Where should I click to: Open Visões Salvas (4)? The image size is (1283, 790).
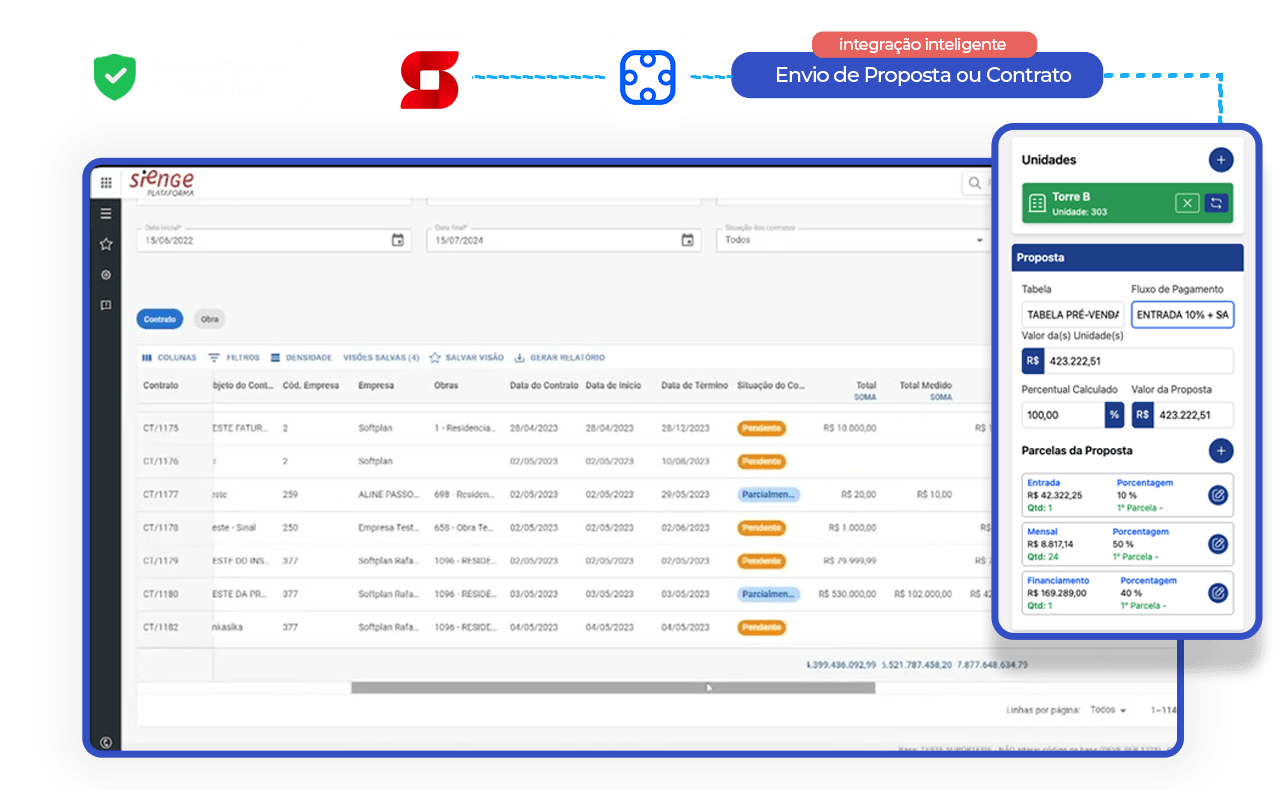(x=381, y=358)
